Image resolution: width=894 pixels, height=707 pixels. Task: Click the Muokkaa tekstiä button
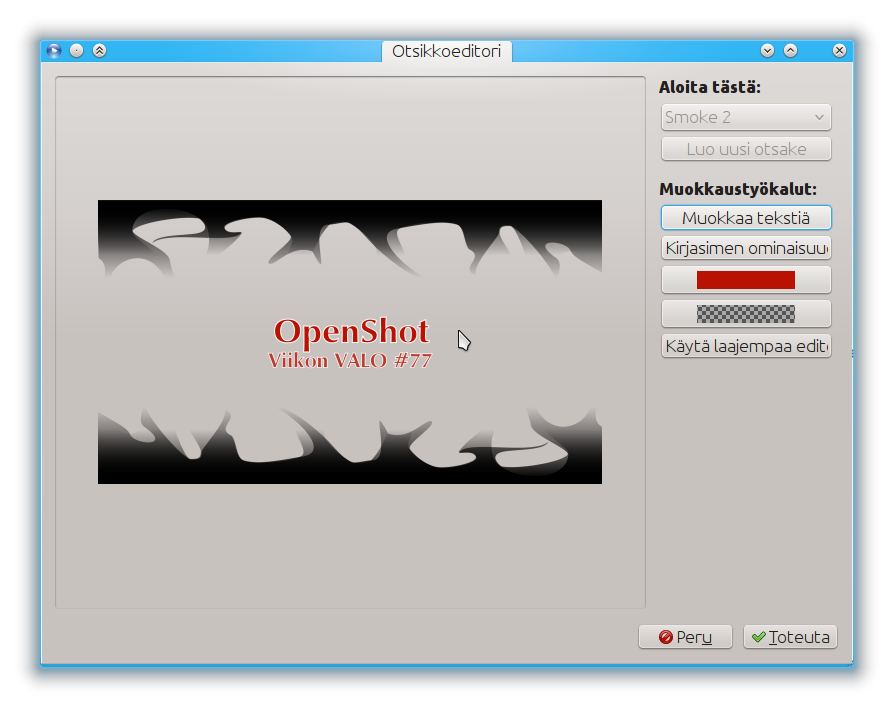[x=746, y=218]
